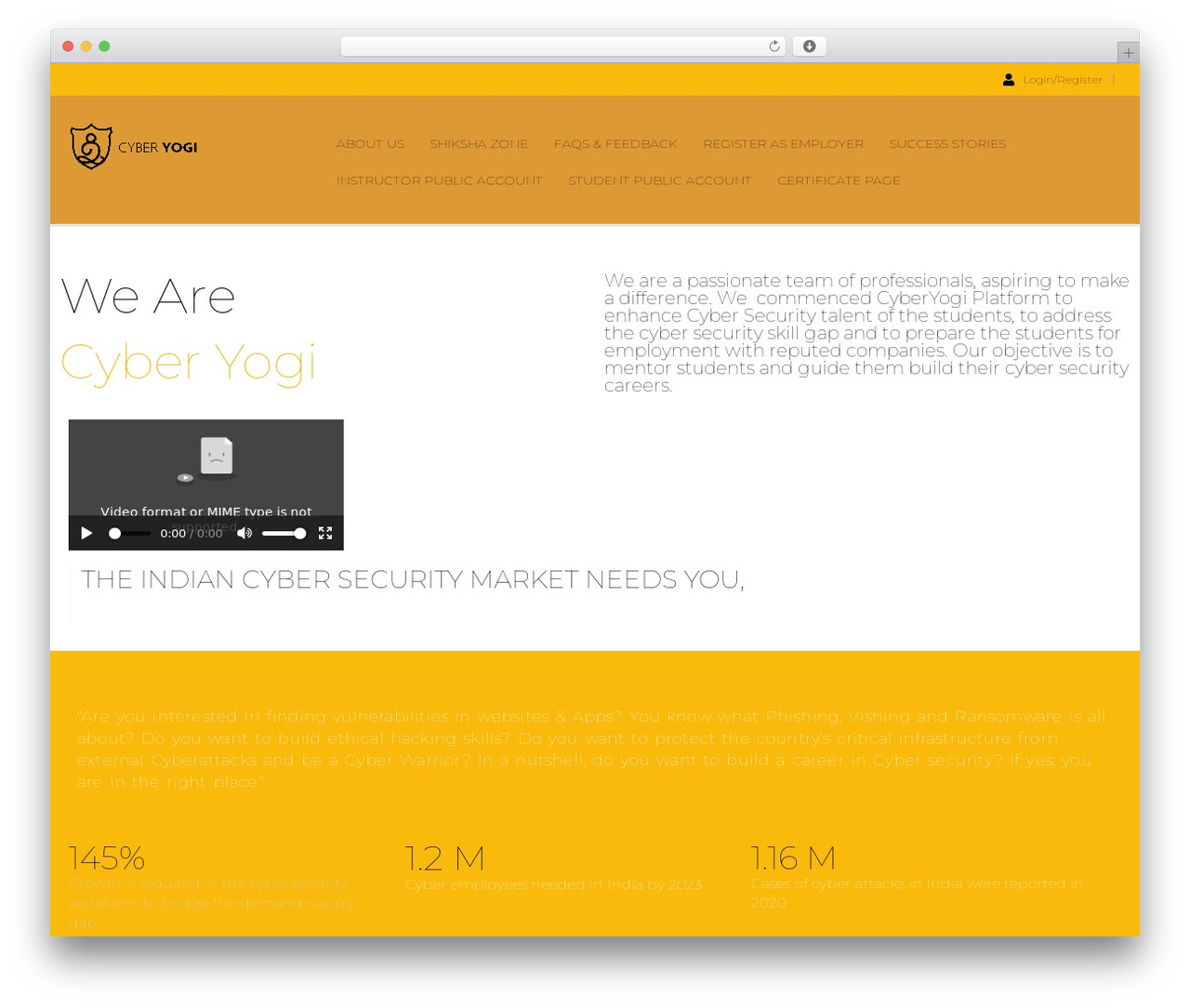Click the user profile icon beside Login/Register
This screenshot has width=1190, height=1008.
pyautogui.click(x=1009, y=80)
